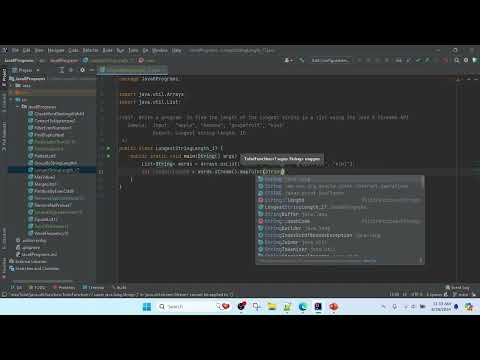Toggle the Project side tool window tab

4,77
